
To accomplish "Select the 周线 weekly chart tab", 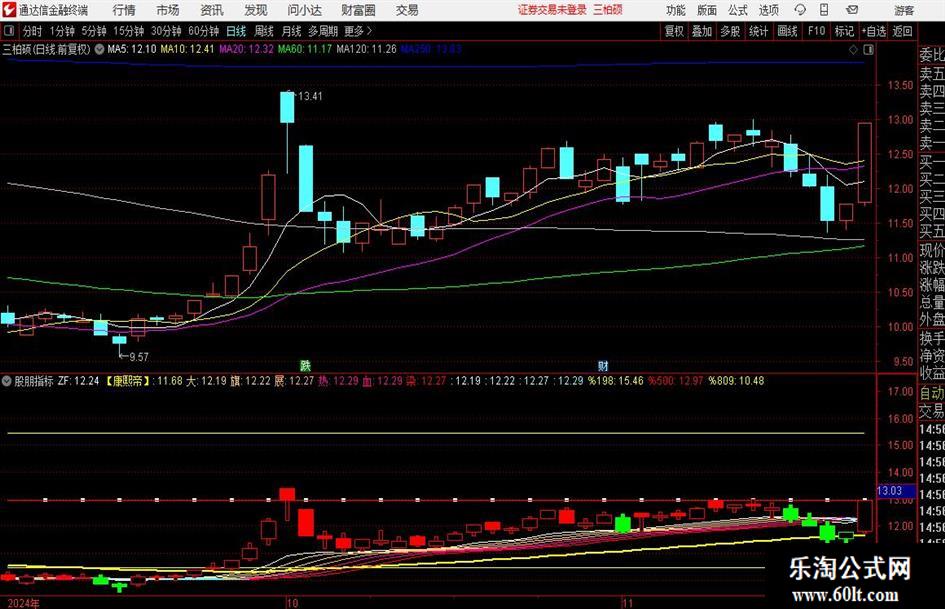I will [x=264, y=31].
